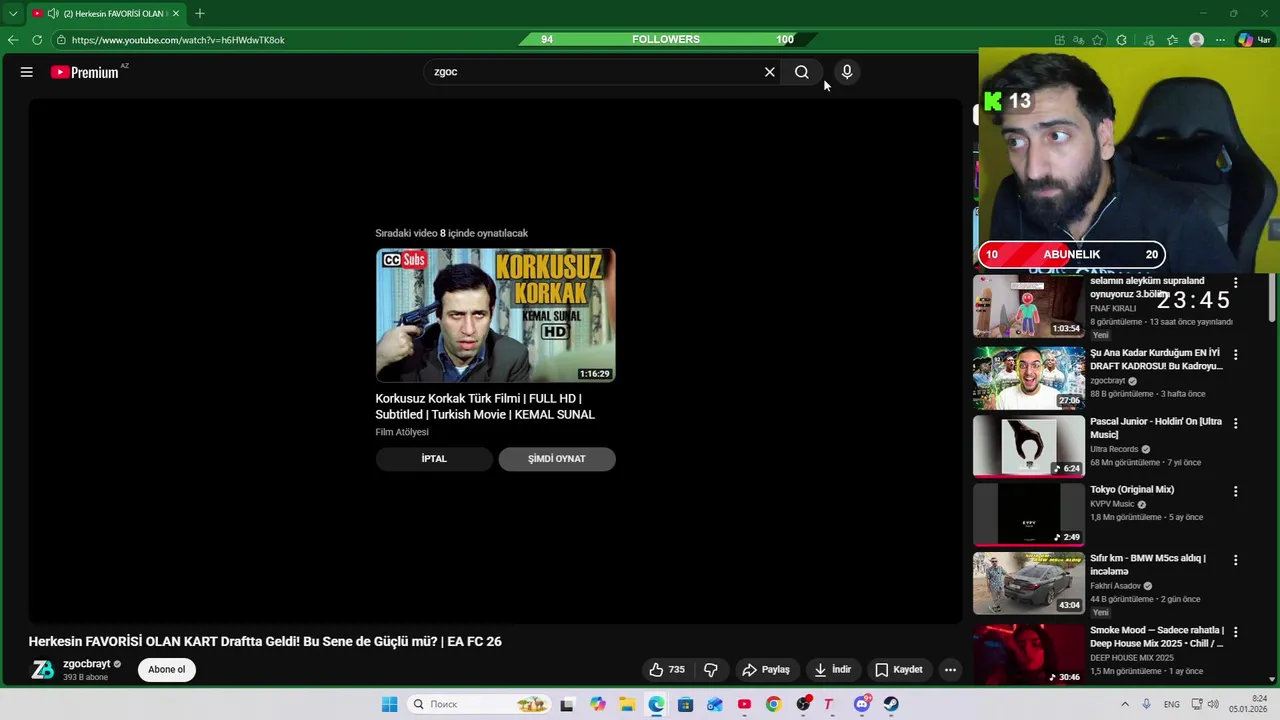Open zgocbrayt channel avatar
This screenshot has width=1280, height=720.
[42, 670]
